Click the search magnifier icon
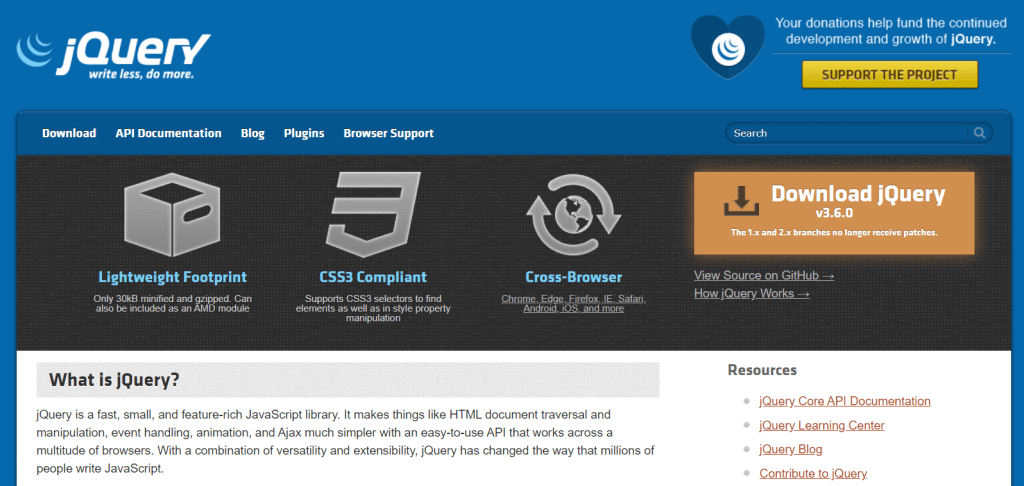This screenshot has width=1024, height=486. tap(980, 133)
